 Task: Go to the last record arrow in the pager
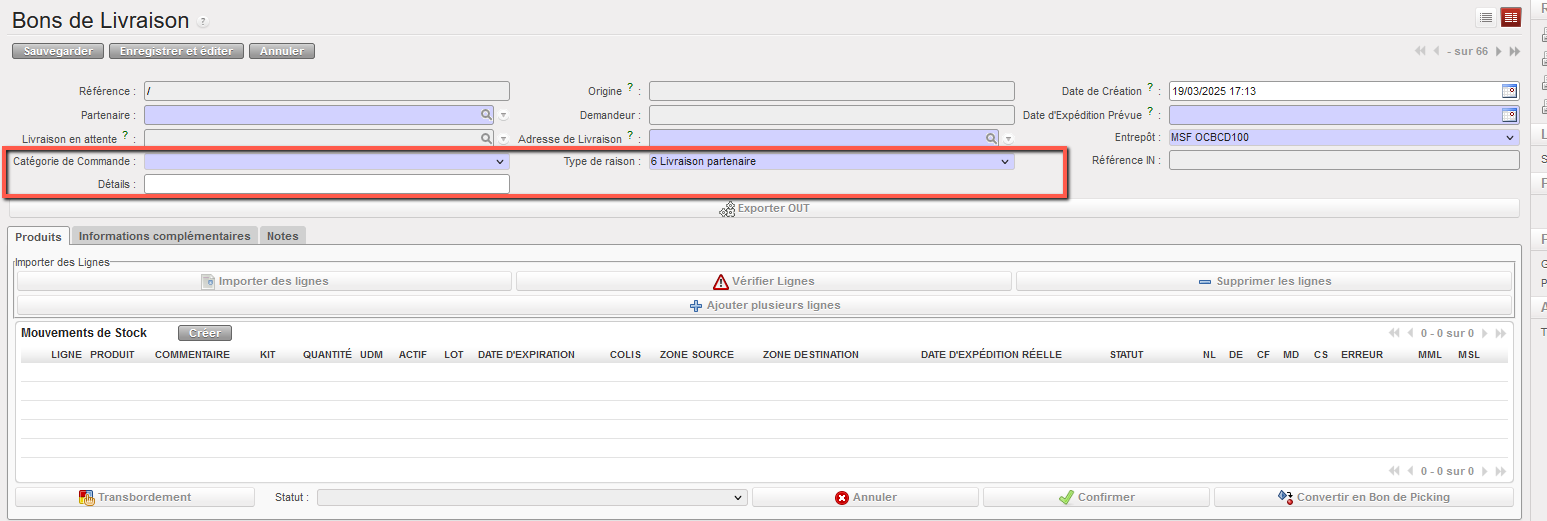click(1514, 51)
